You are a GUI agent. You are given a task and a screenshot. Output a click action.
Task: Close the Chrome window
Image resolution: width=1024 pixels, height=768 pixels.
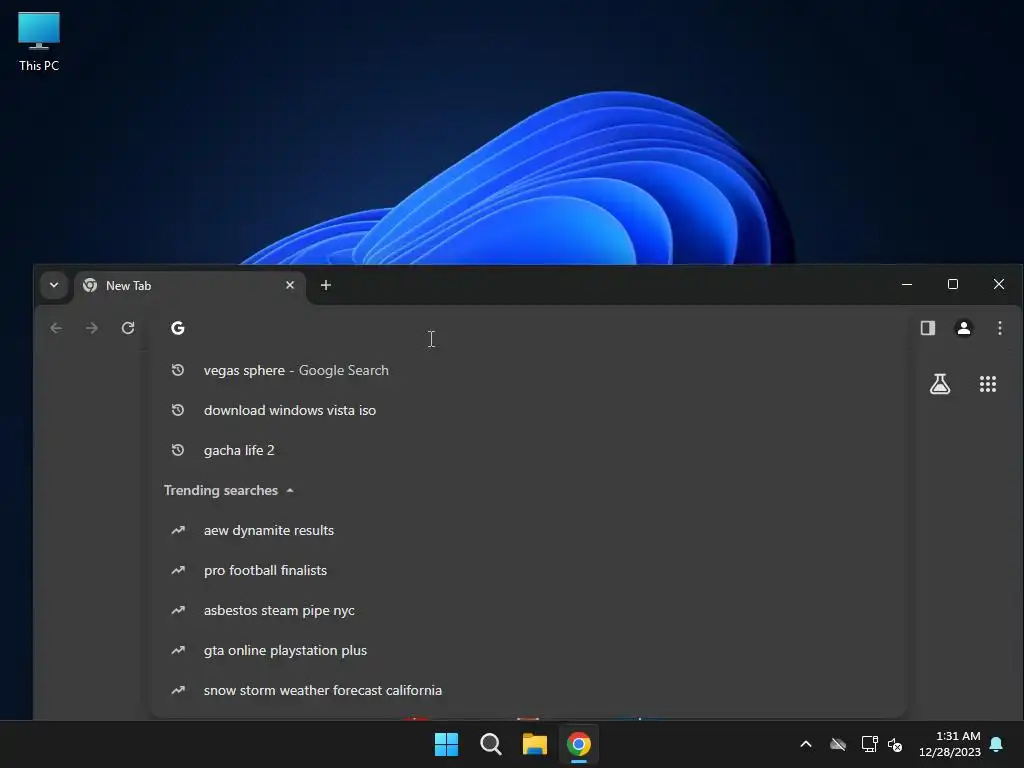pos(999,285)
